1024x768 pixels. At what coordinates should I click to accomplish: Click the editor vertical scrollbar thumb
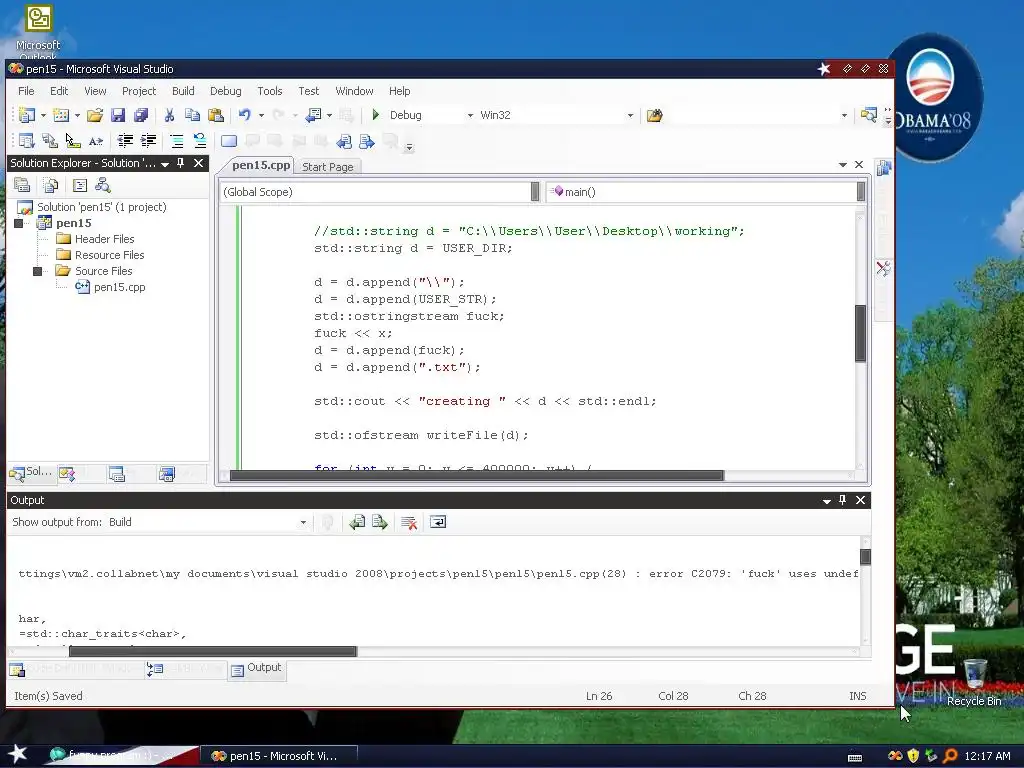tap(861, 333)
